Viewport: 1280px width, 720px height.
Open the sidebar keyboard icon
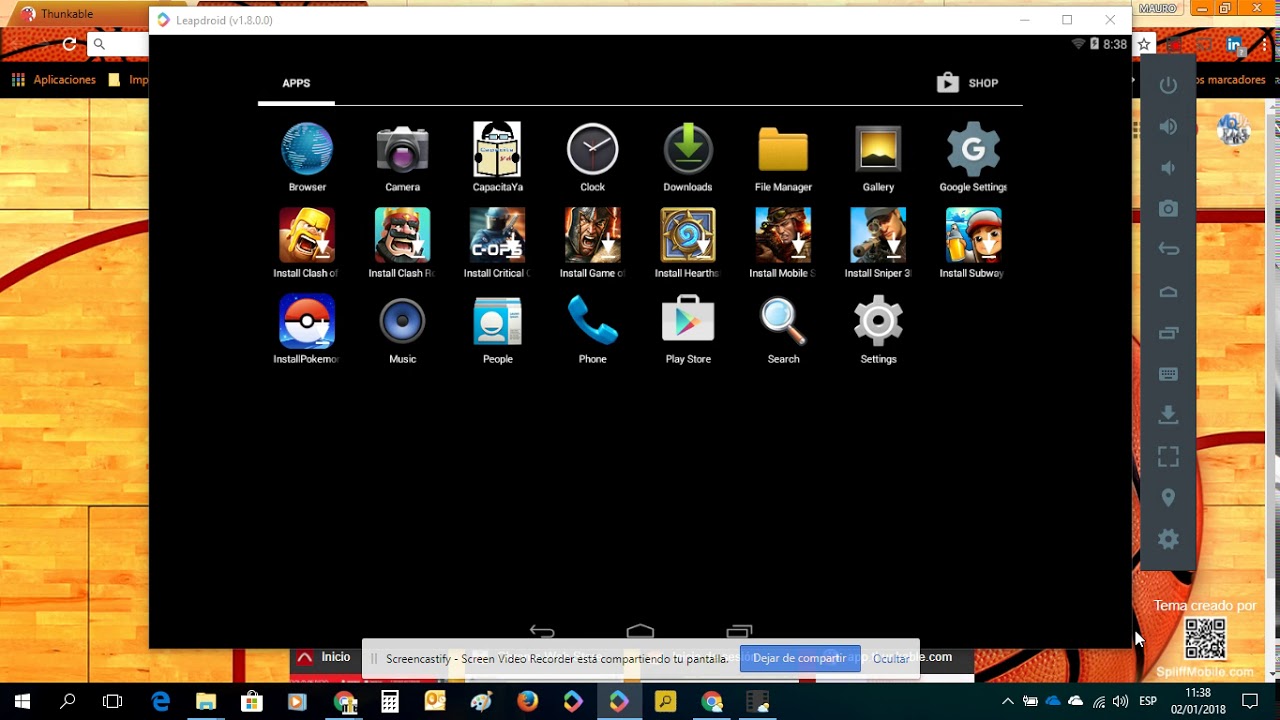click(1168, 374)
